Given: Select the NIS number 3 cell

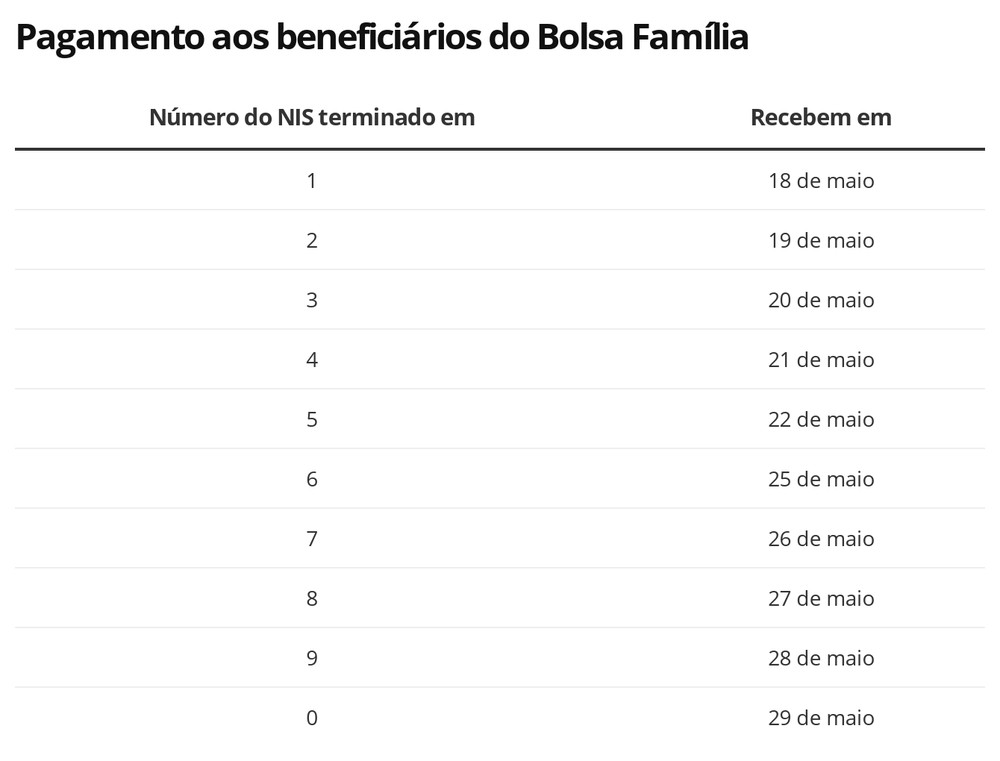Looking at the screenshot, I should tap(312, 300).
